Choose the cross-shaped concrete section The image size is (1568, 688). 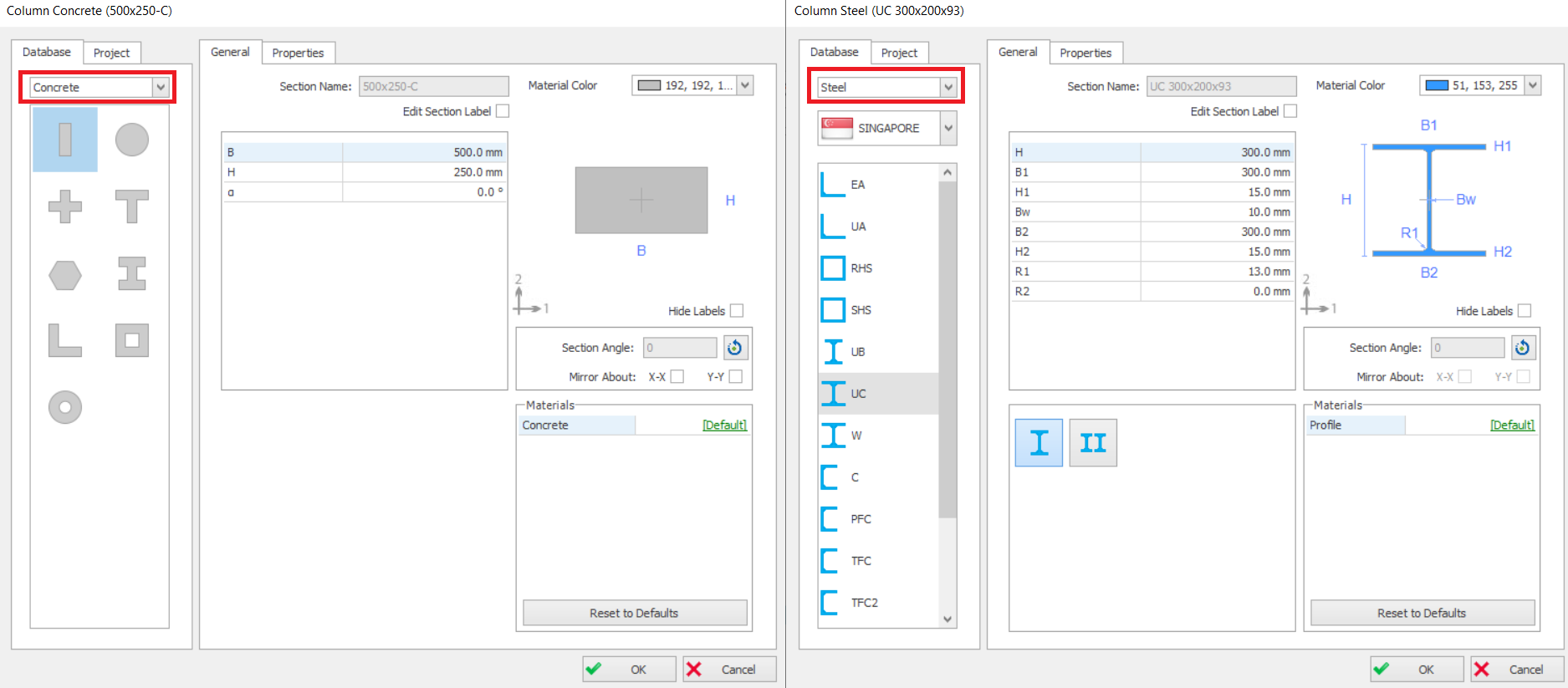click(65, 206)
